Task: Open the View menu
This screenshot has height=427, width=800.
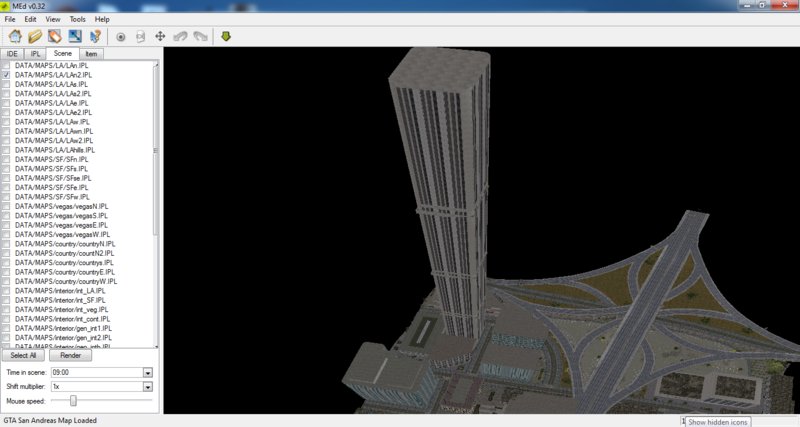Action: (53, 19)
